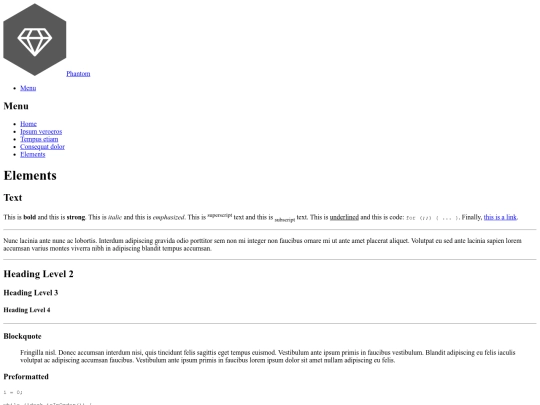540x405 pixels.
Task: Click the bold Menu heading
Action: [x=16, y=106]
